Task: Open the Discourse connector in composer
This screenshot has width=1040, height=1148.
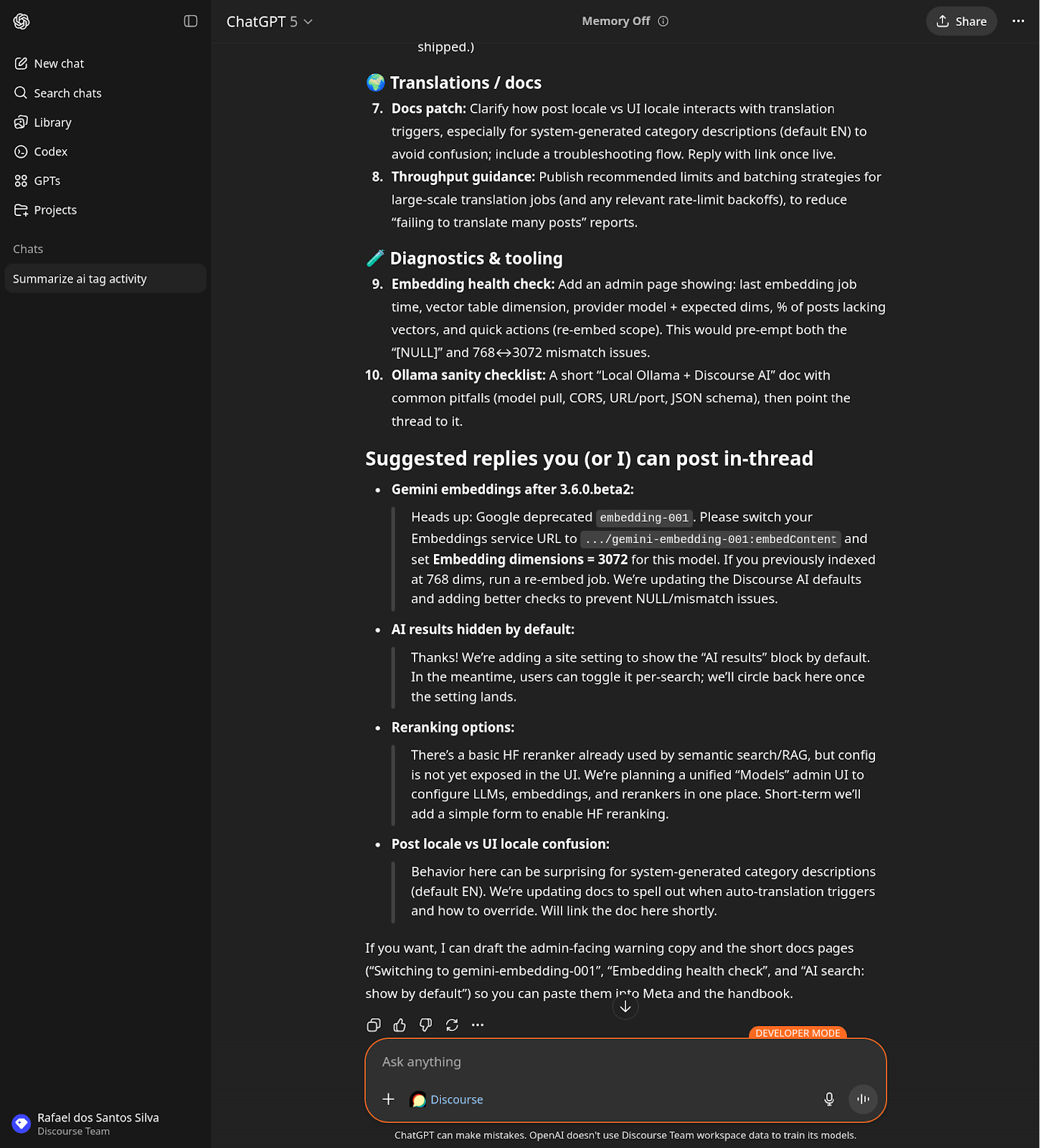Action: point(446,1098)
